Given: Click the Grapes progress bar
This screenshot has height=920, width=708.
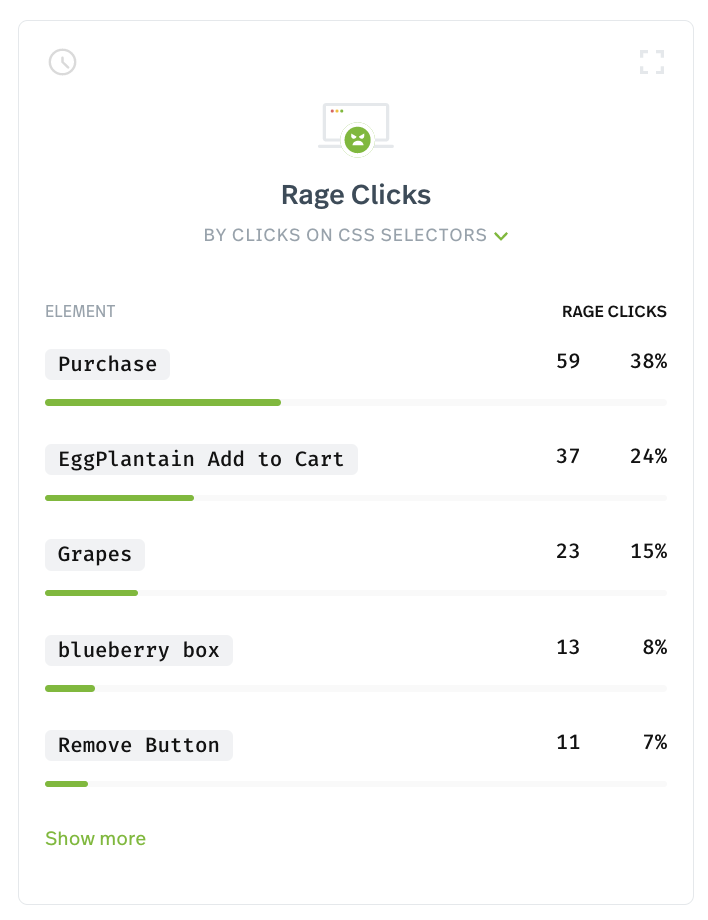Looking at the screenshot, I should point(356,593).
